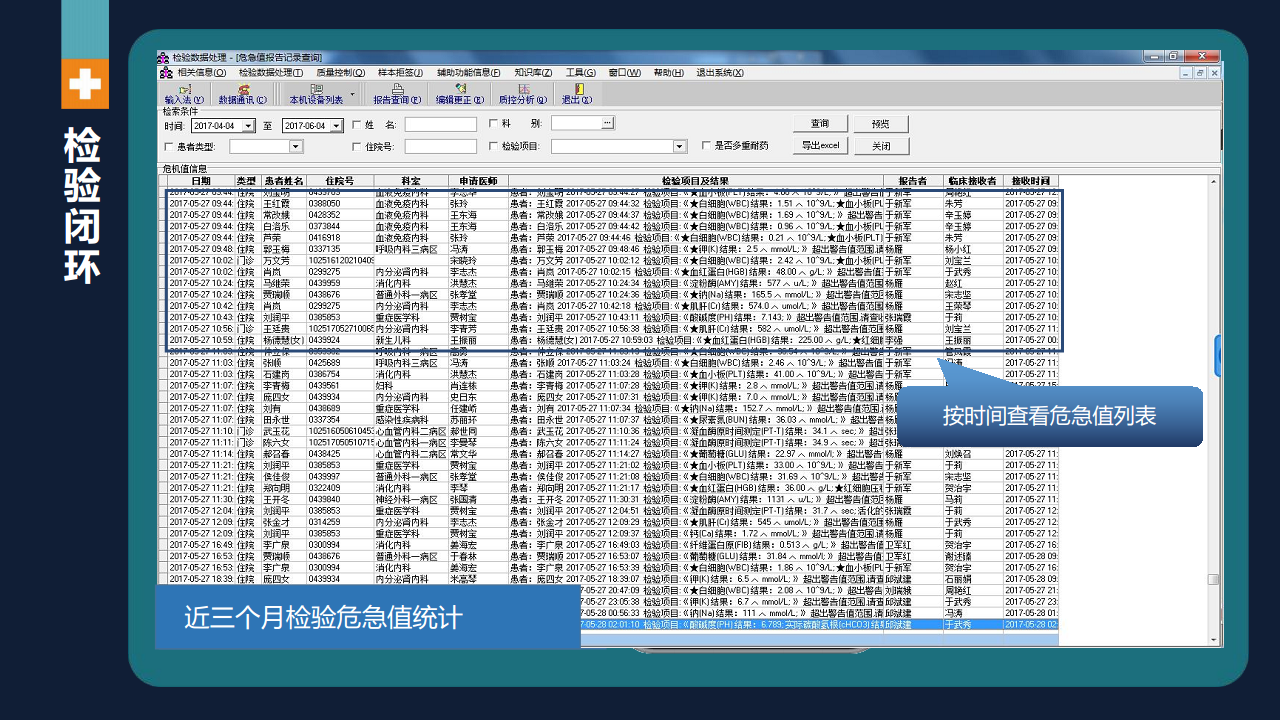Click the 本机设备列表 toolbar icon
This screenshot has height=720, width=1280.
pos(316,93)
